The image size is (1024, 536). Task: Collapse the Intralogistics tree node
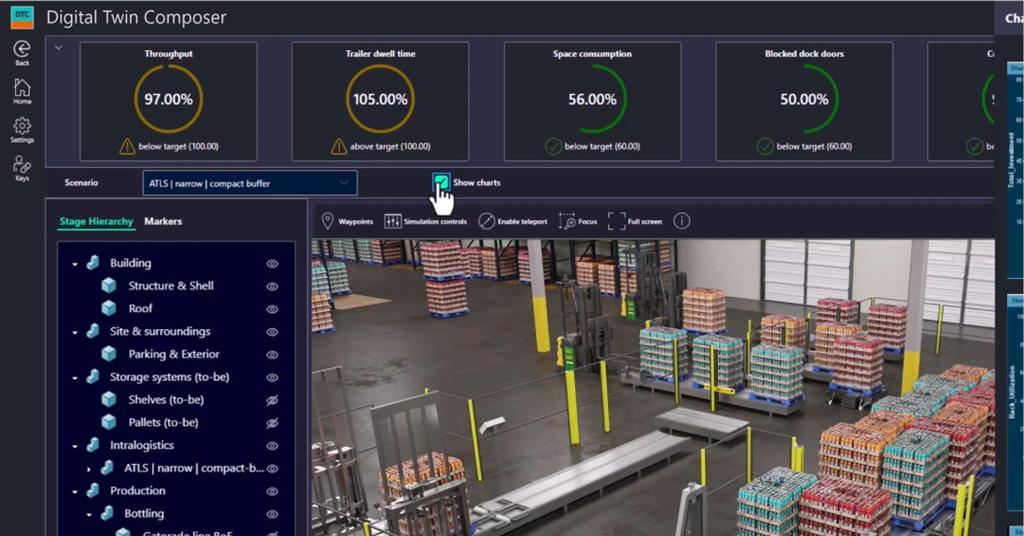(74, 446)
